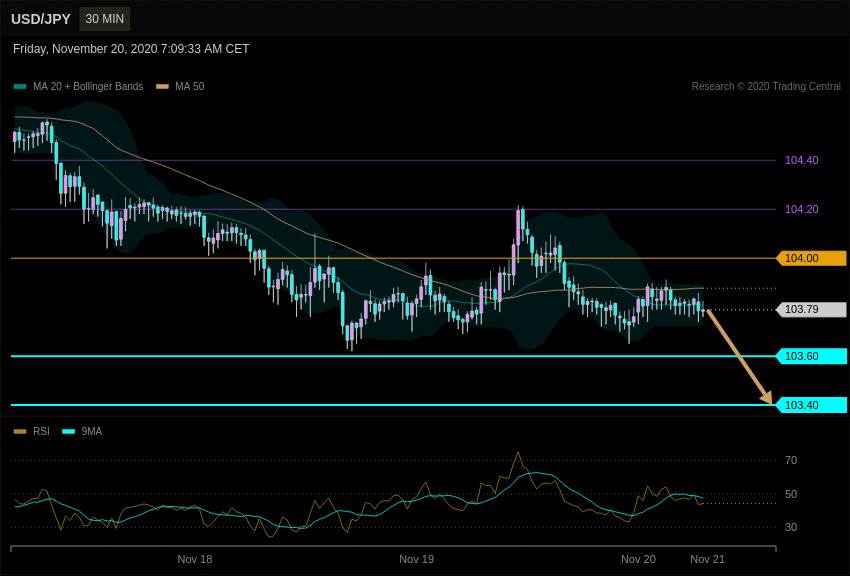Image resolution: width=850 pixels, height=576 pixels.
Task: Click the cyan 103.60 support price tag
Action: [812, 356]
